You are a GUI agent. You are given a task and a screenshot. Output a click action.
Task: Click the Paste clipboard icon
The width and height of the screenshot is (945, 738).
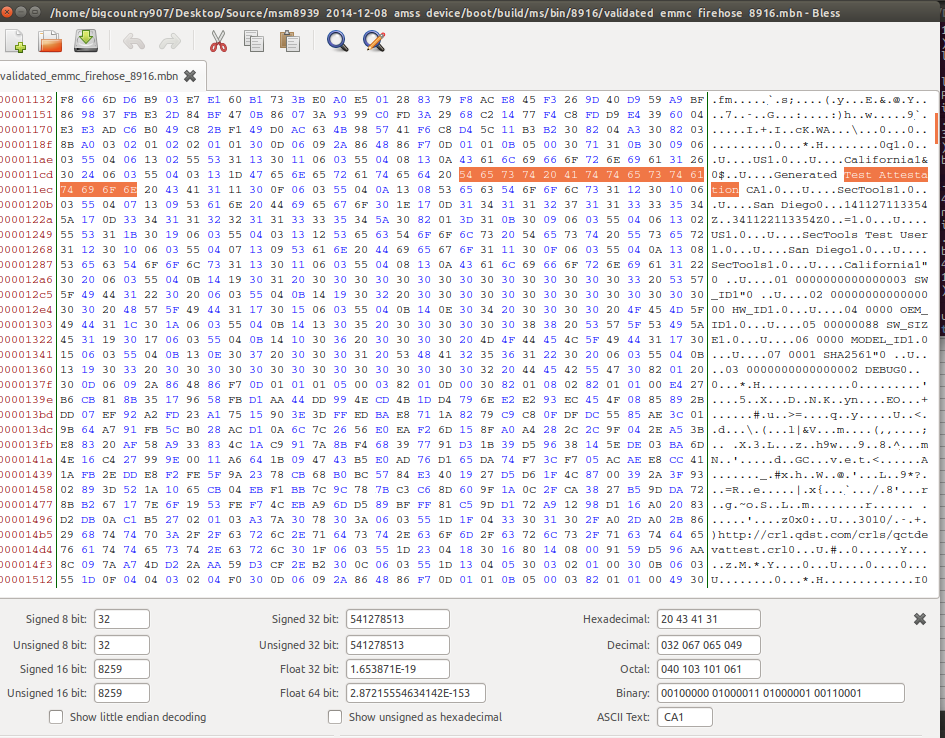coord(290,41)
